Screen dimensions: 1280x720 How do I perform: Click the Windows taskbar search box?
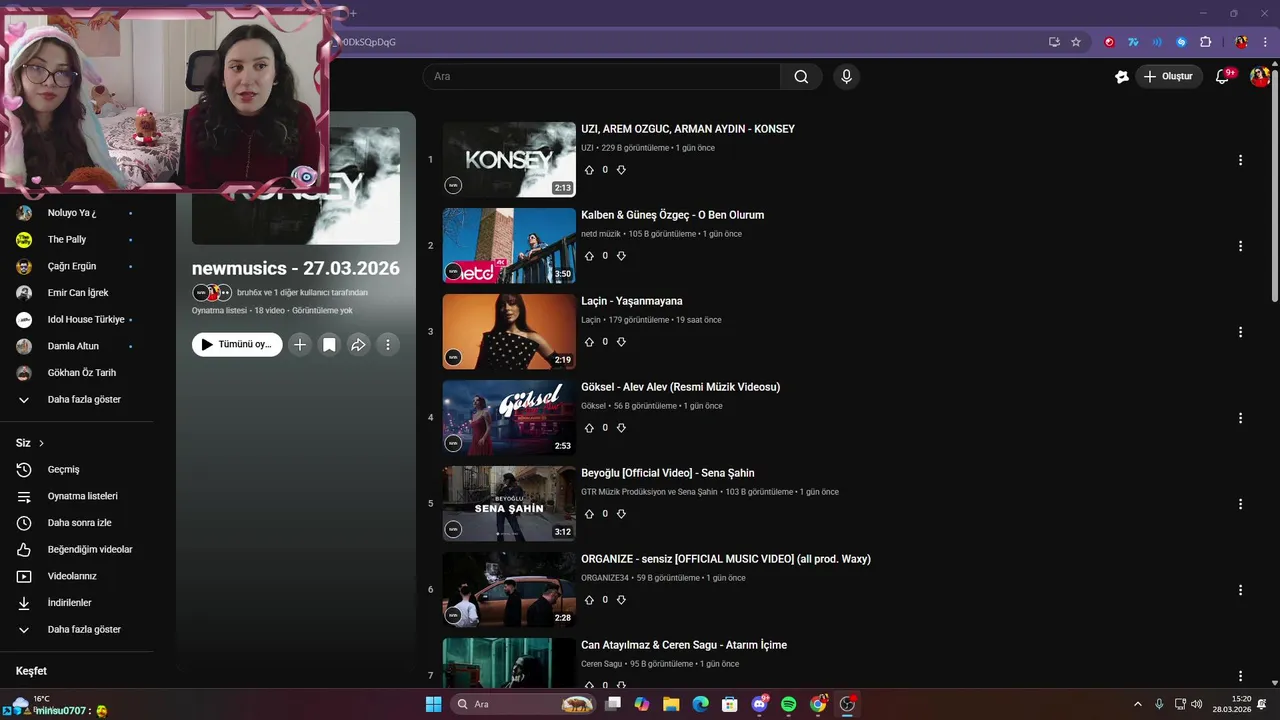(x=523, y=704)
